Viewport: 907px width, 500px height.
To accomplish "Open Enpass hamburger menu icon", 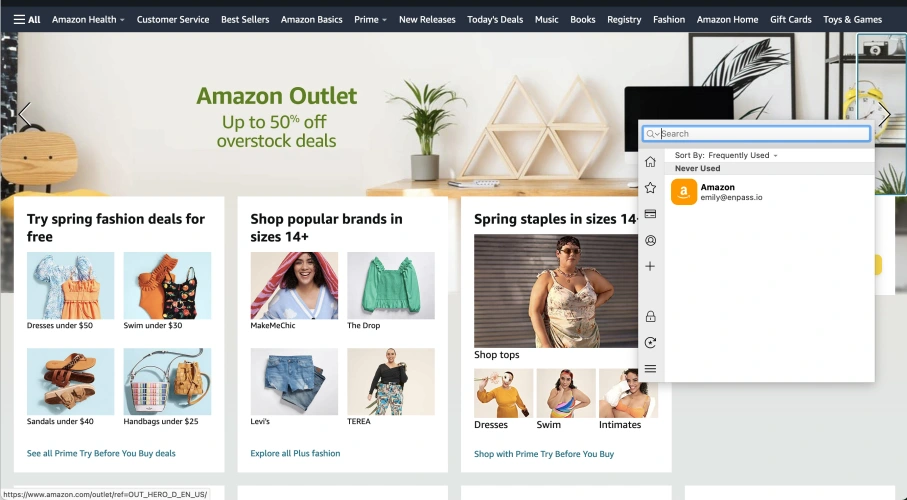I will point(650,369).
